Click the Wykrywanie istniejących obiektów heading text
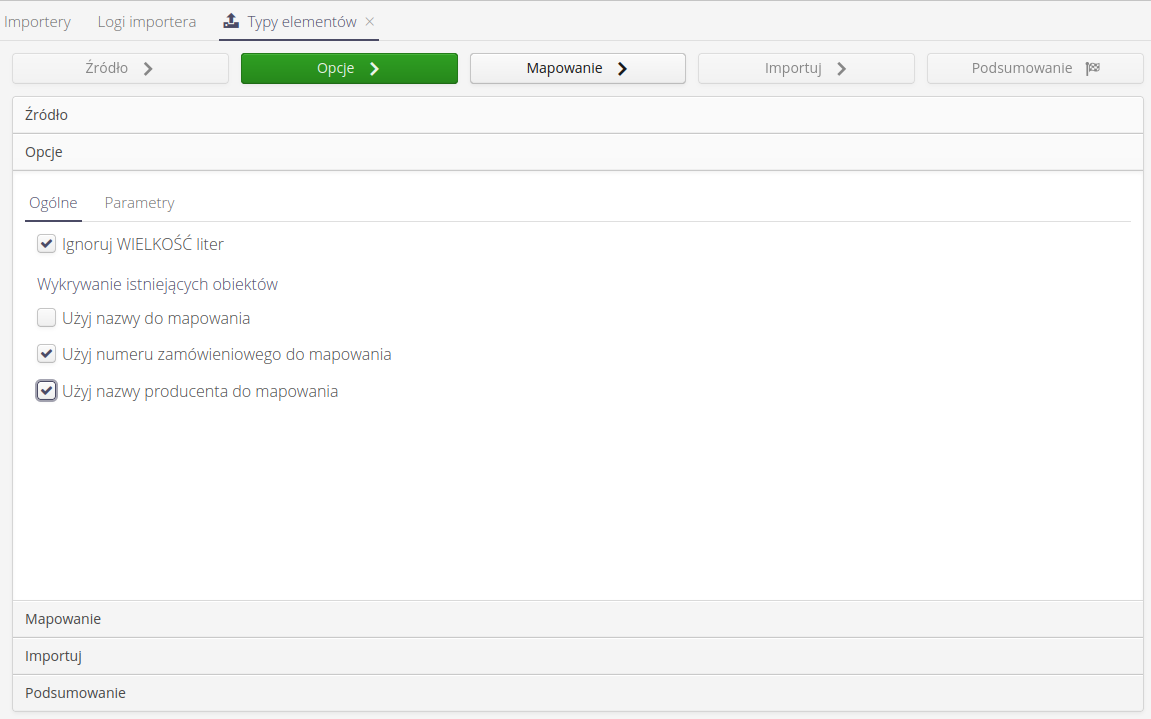This screenshot has height=719, width=1151. point(157,285)
